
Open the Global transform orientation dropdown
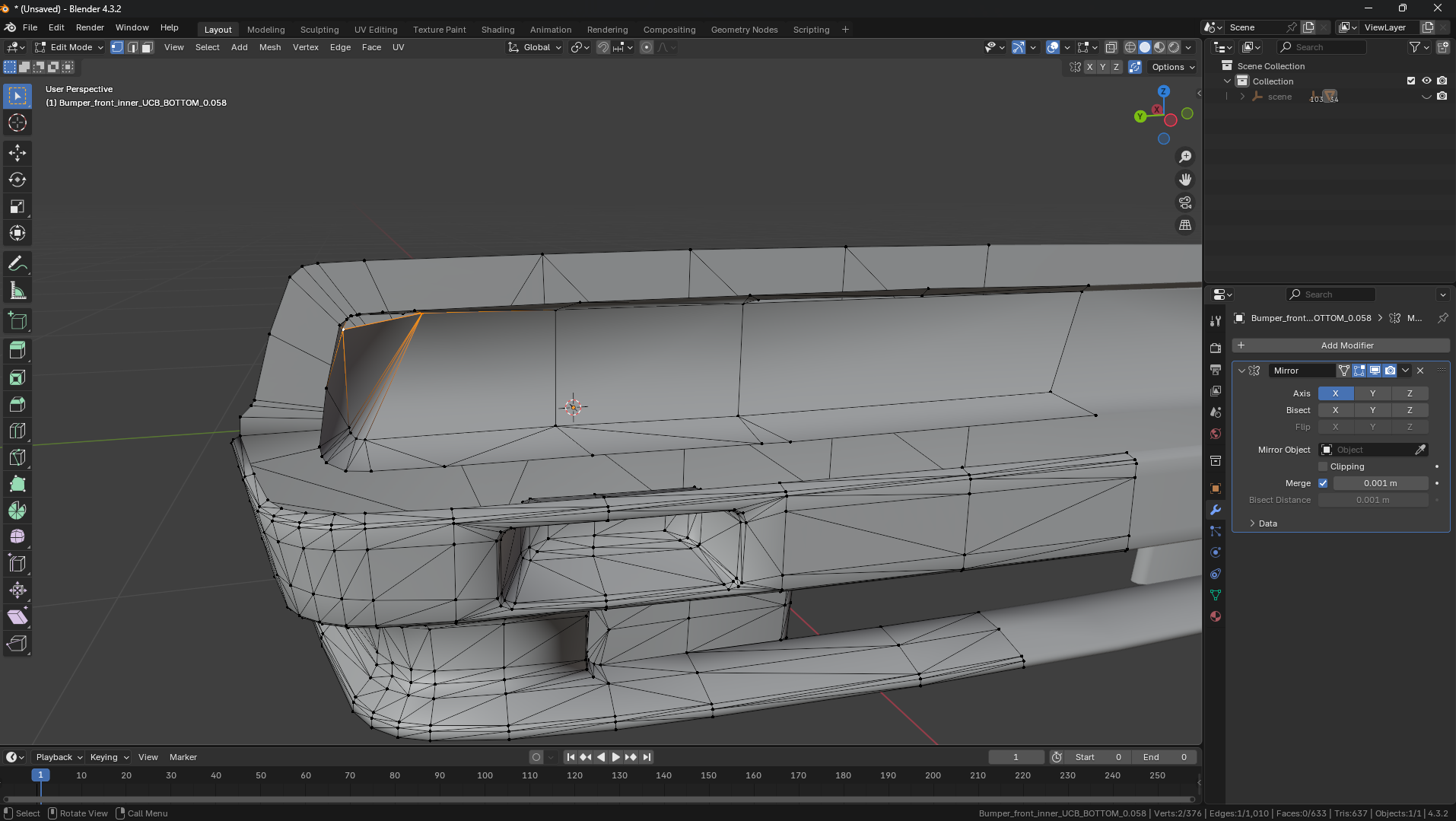point(536,47)
